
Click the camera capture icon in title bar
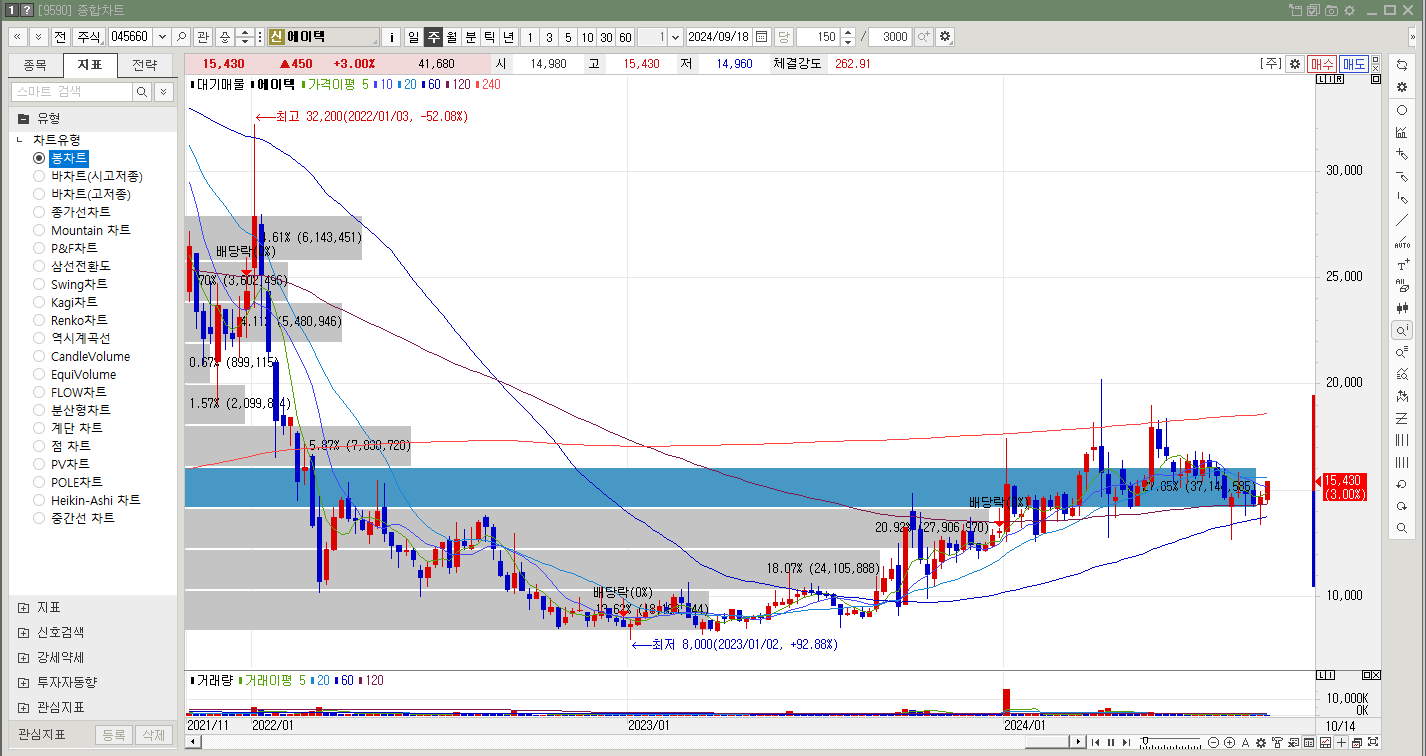(1332, 10)
